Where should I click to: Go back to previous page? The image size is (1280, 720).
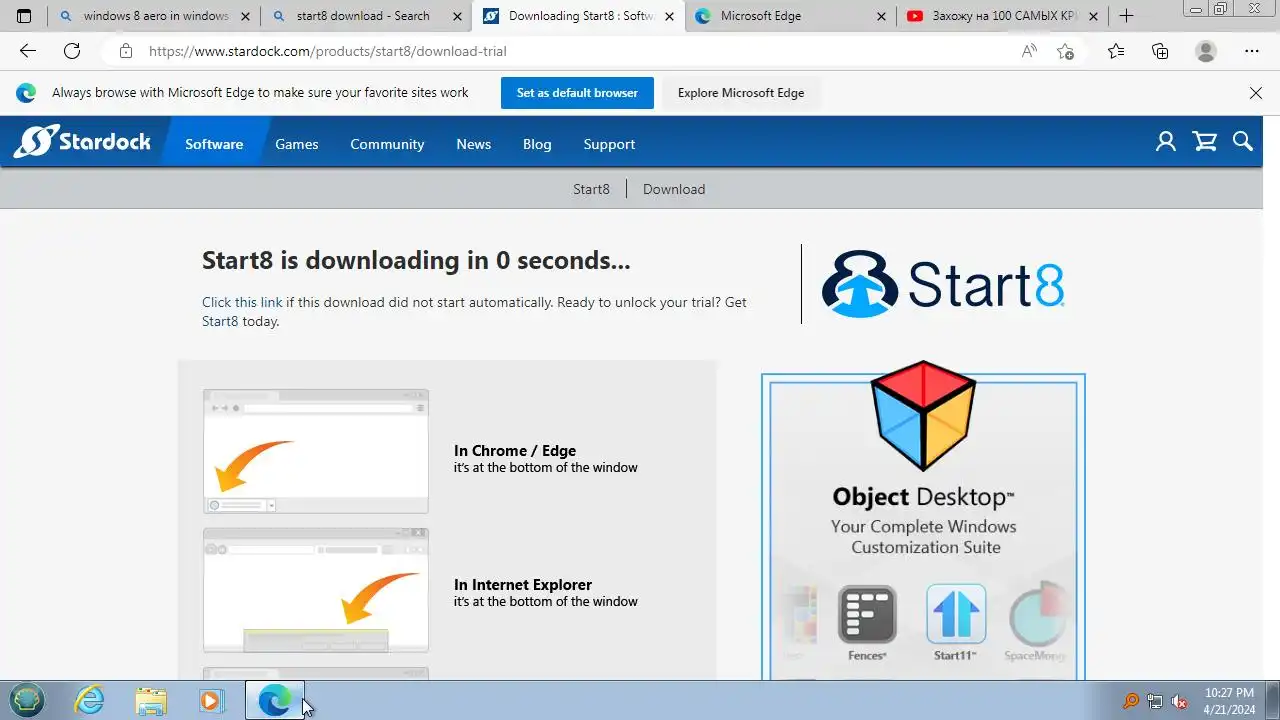click(x=27, y=51)
